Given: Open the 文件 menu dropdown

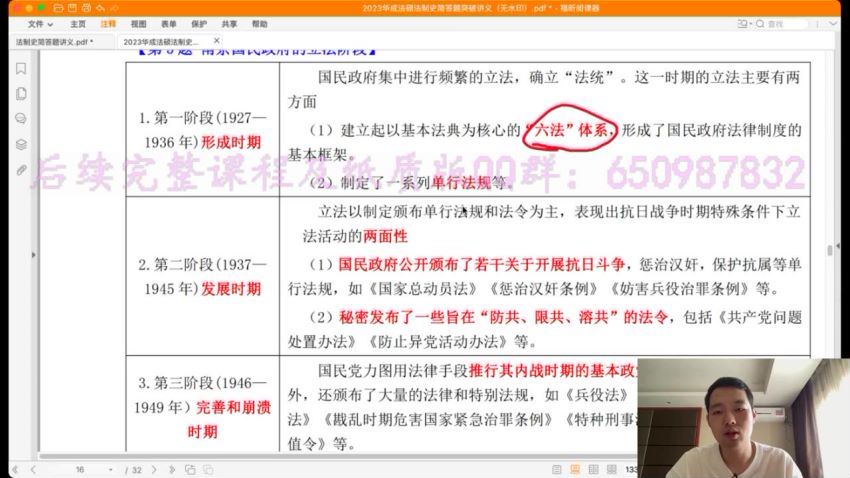Looking at the screenshot, I should (39, 23).
